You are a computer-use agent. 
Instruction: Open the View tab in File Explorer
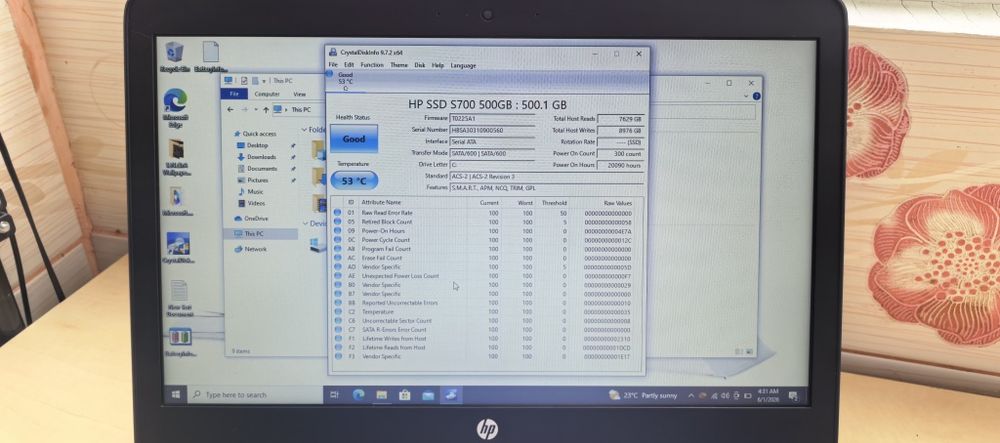pyautogui.click(x=300, y=94)
